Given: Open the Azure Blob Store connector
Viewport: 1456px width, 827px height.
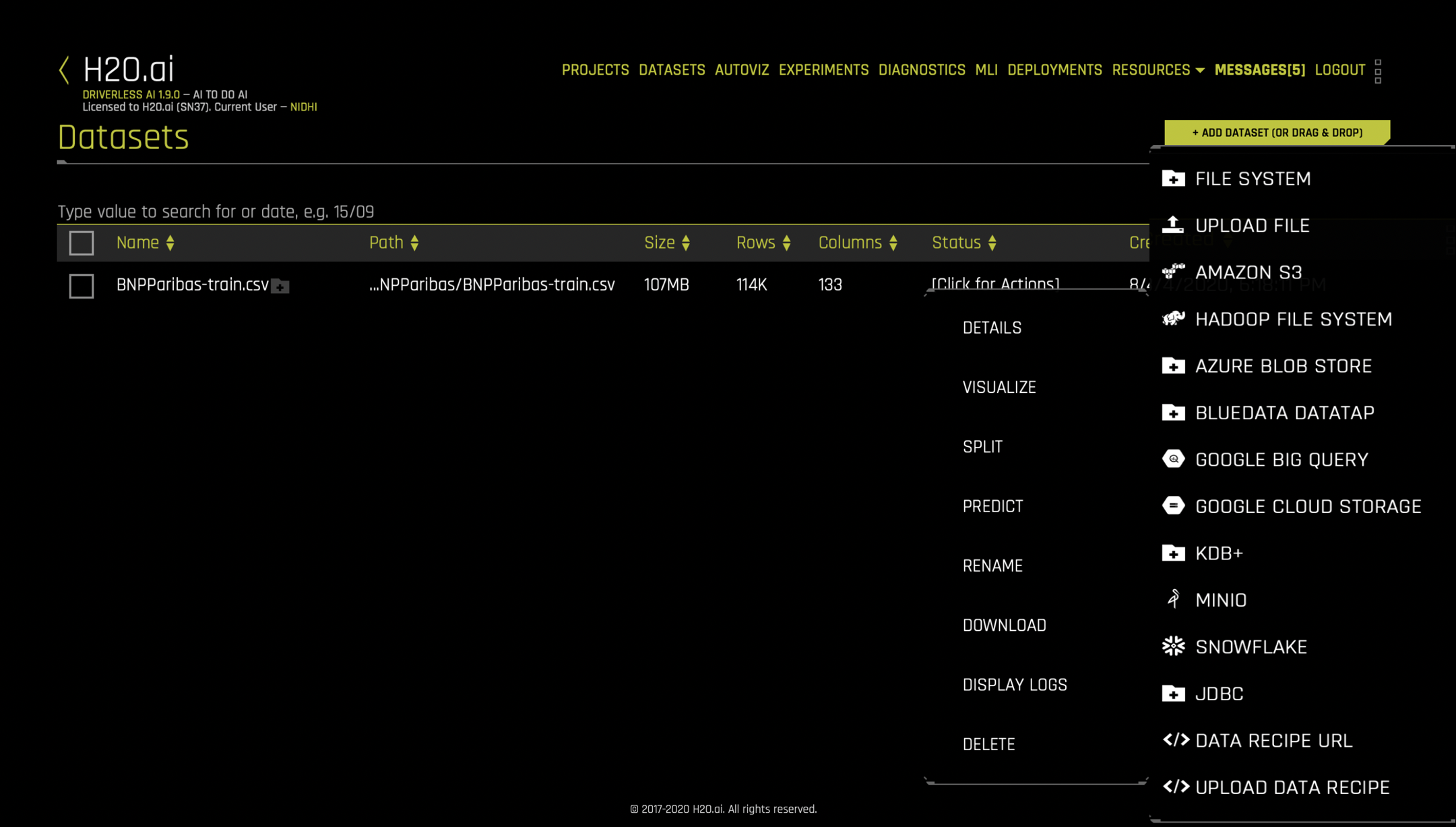Looking at the screenshot, I should (1283, 366).
